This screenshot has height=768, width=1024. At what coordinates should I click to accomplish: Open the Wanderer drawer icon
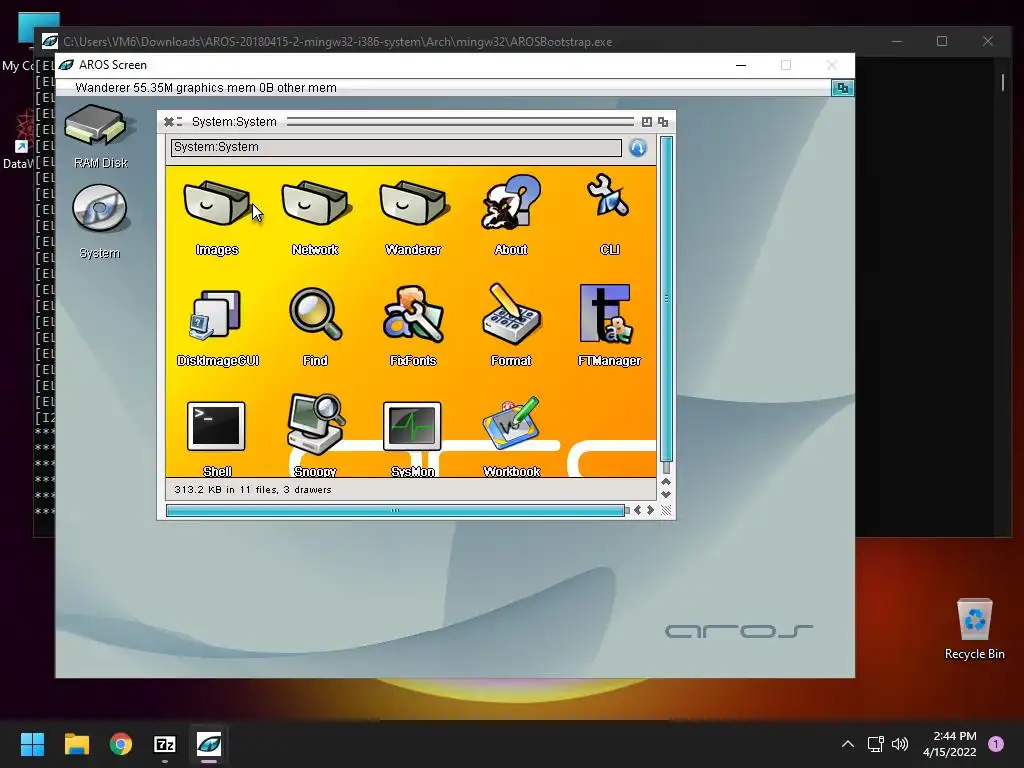coord(413,204)
